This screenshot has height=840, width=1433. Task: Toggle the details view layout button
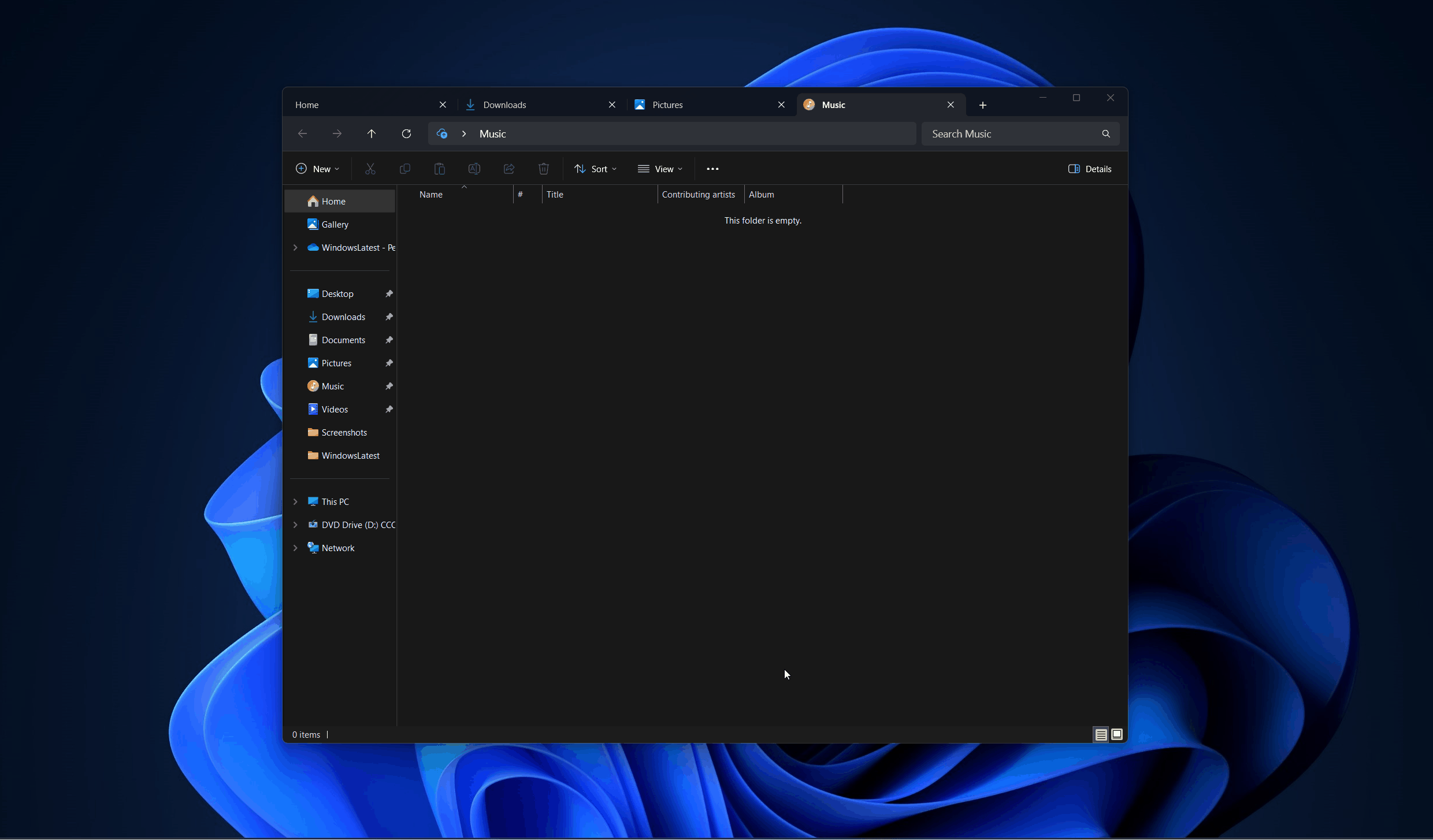pyautogui.click(x=1101, y=733)
